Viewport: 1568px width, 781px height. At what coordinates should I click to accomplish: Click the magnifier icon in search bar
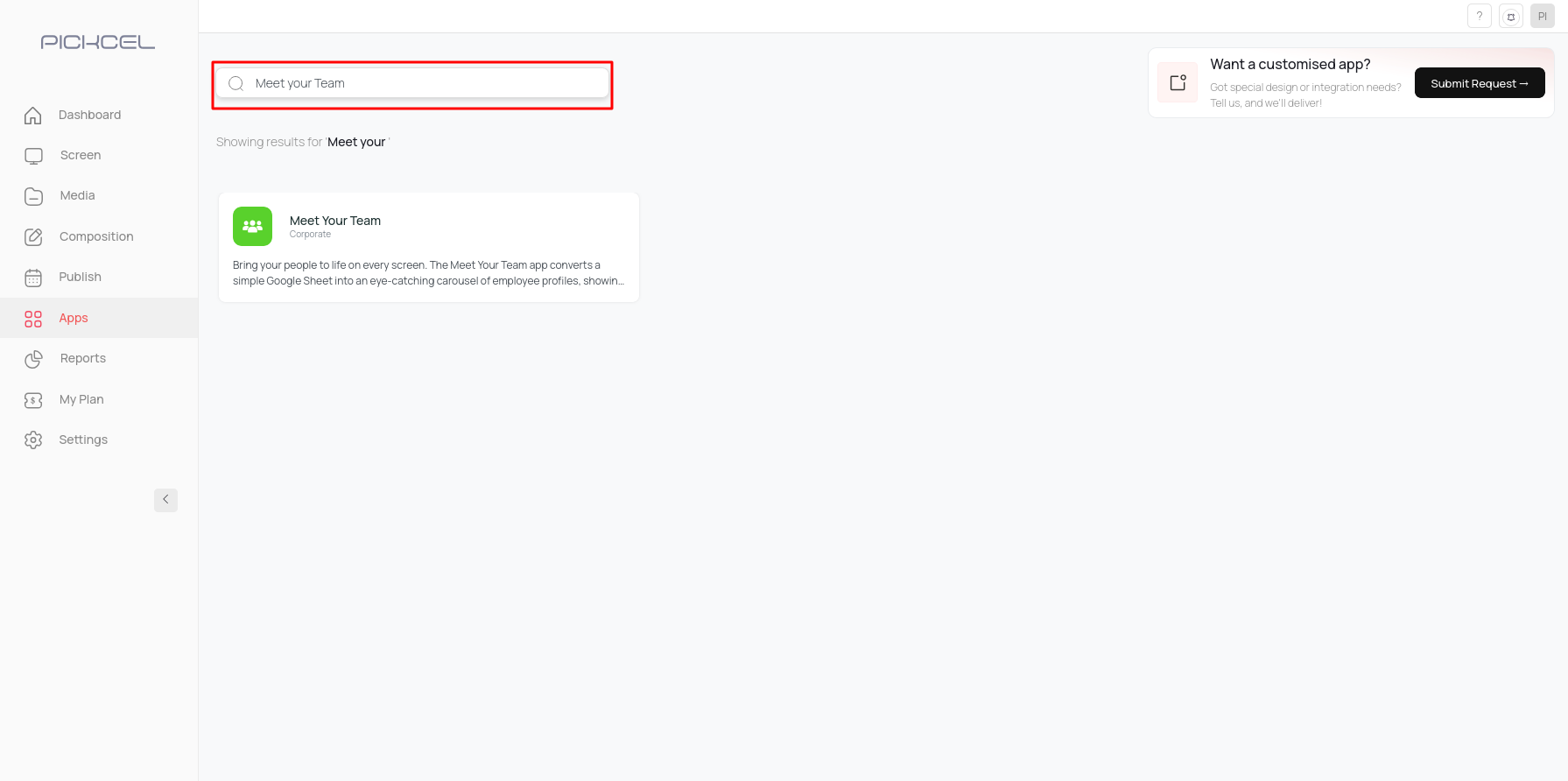pos(236,83)
